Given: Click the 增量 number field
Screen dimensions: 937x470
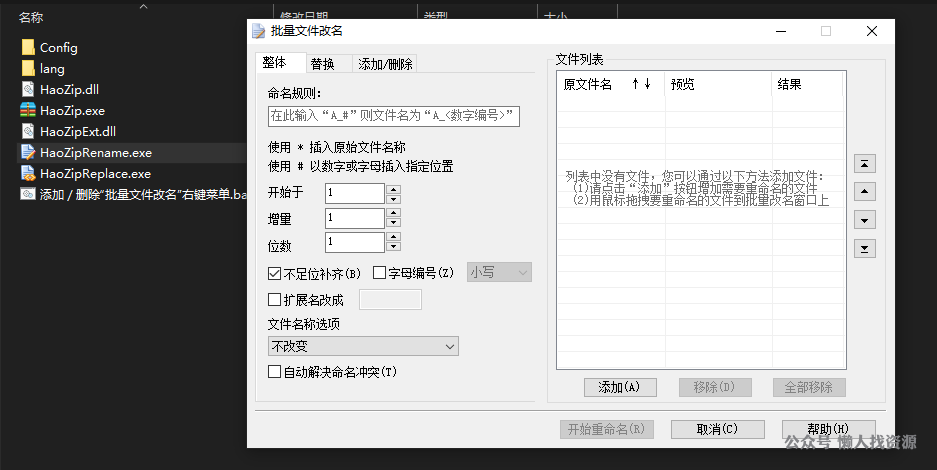Looking at the screenshot, I should click(355, 218).
